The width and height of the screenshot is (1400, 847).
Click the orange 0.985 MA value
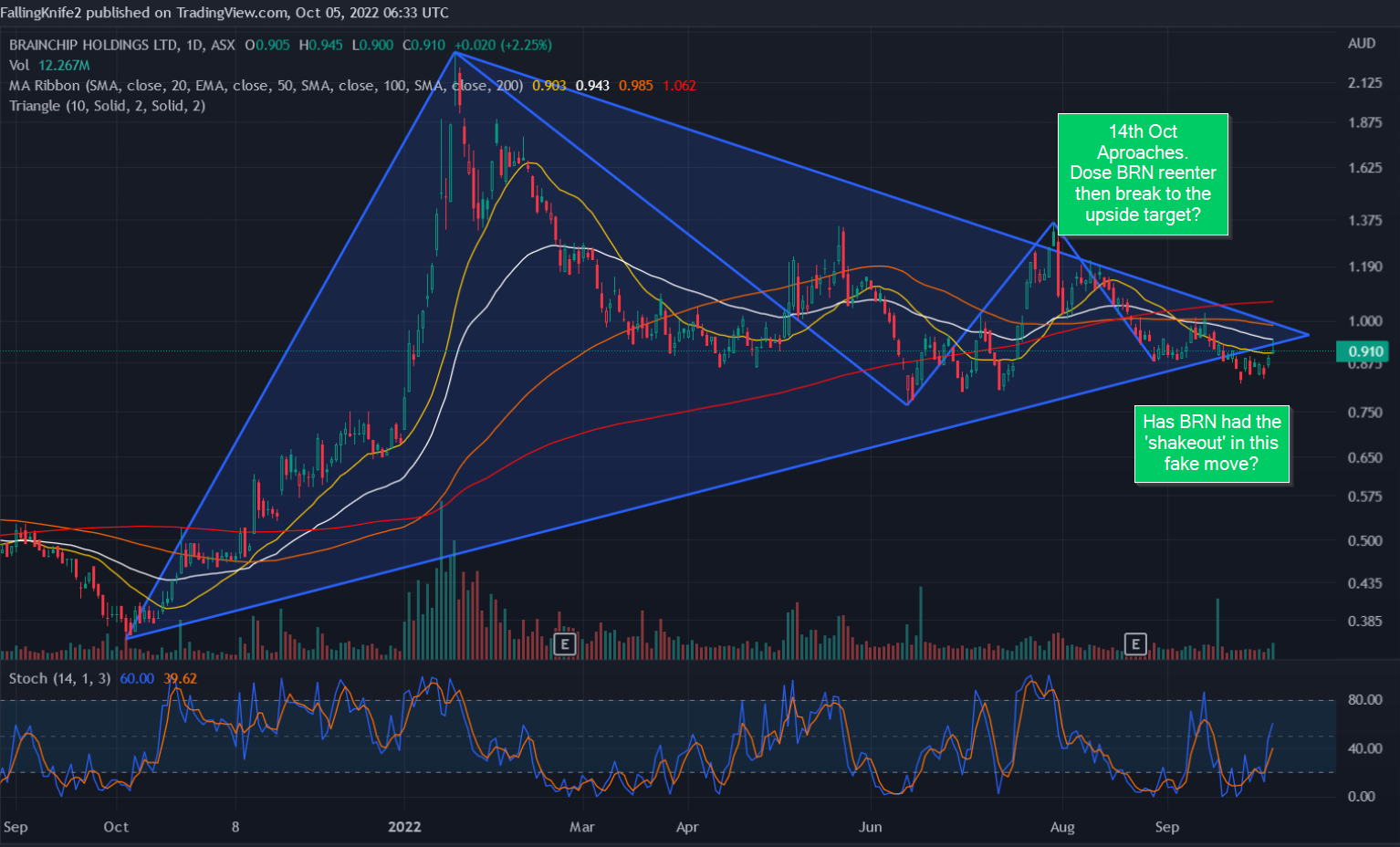[x=636, y=86]
